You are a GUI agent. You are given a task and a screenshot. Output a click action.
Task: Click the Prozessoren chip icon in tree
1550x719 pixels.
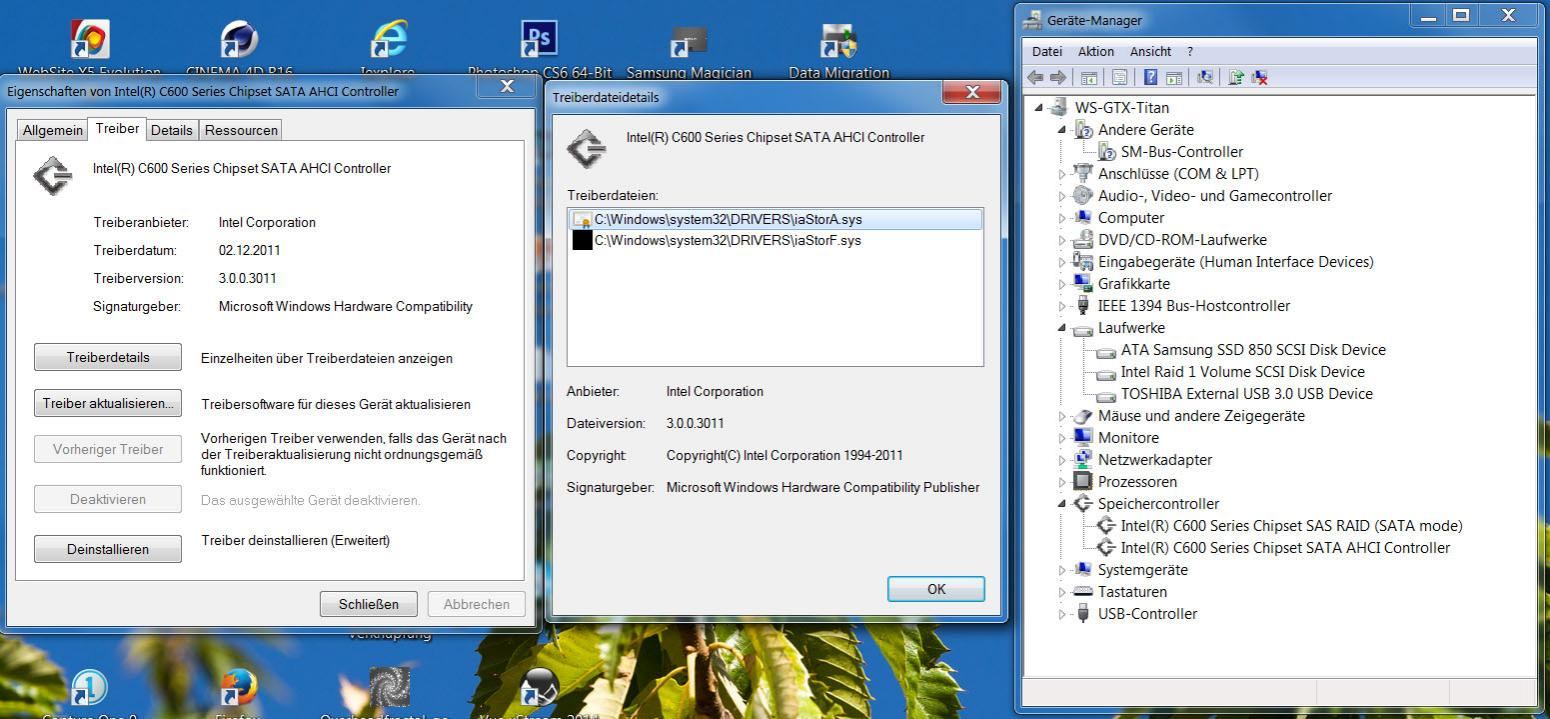[1083, 482]
